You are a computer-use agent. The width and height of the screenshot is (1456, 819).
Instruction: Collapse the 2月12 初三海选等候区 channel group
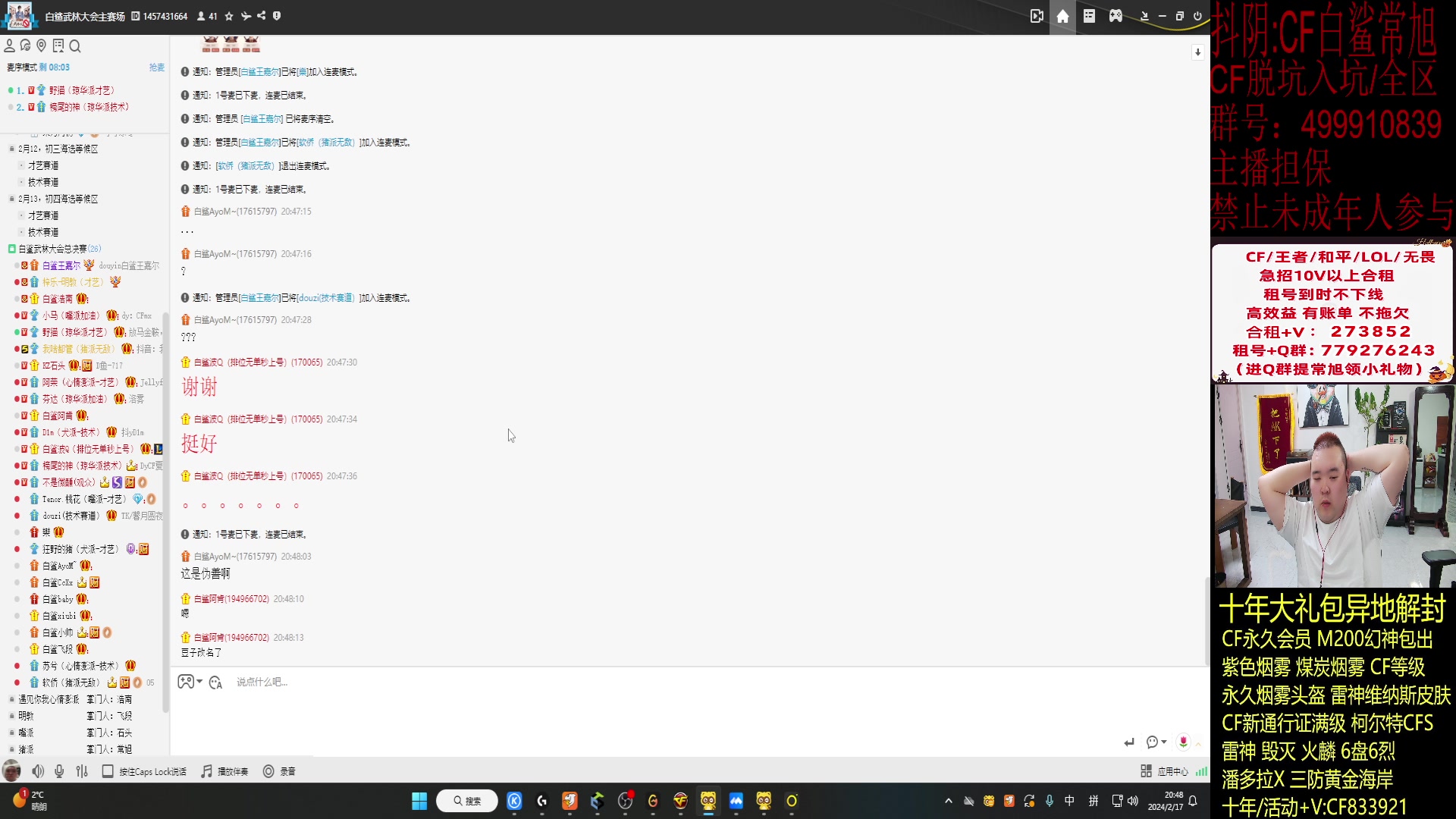[11, 149]
